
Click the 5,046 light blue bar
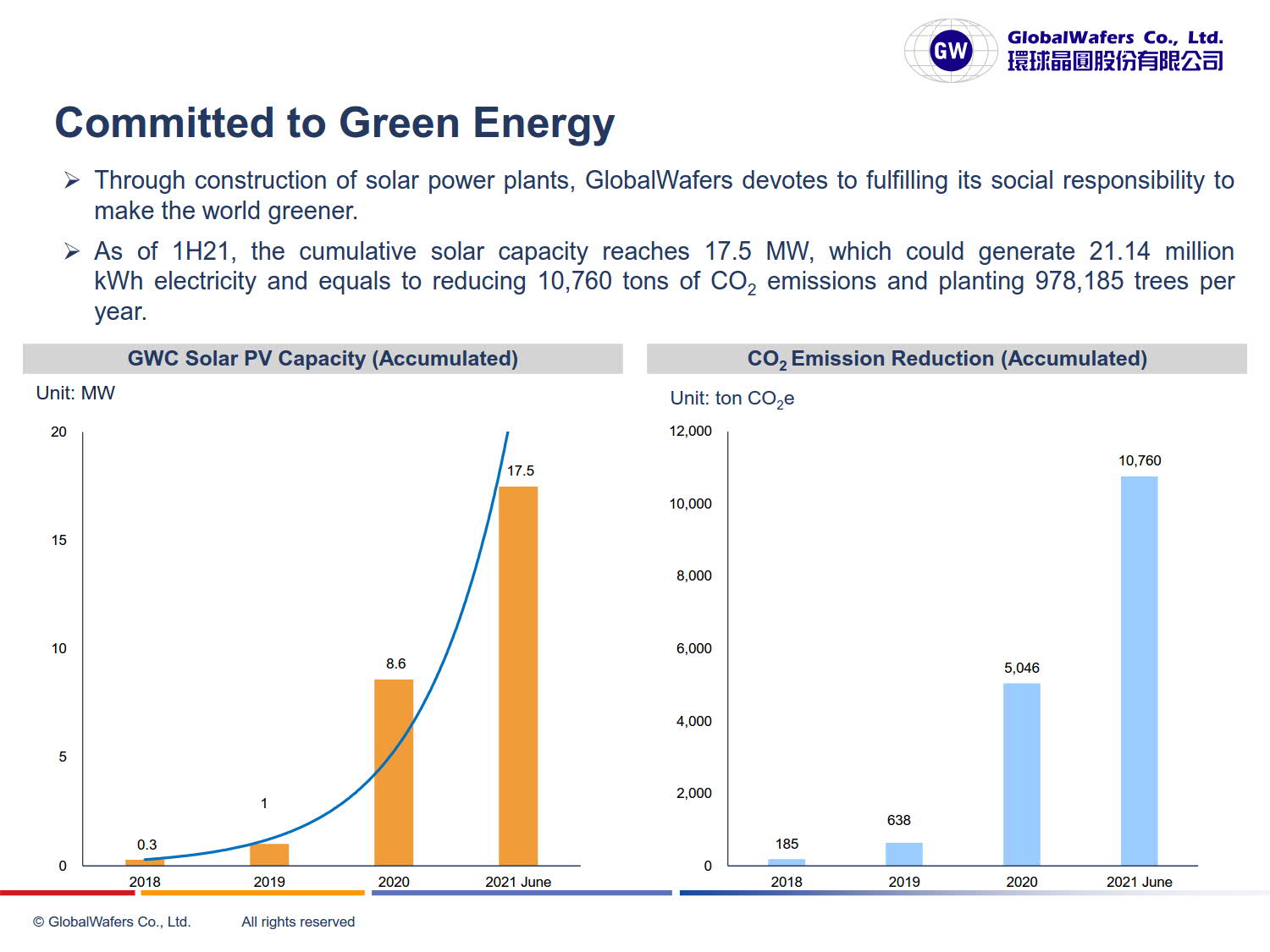[x=1021, y=773]
